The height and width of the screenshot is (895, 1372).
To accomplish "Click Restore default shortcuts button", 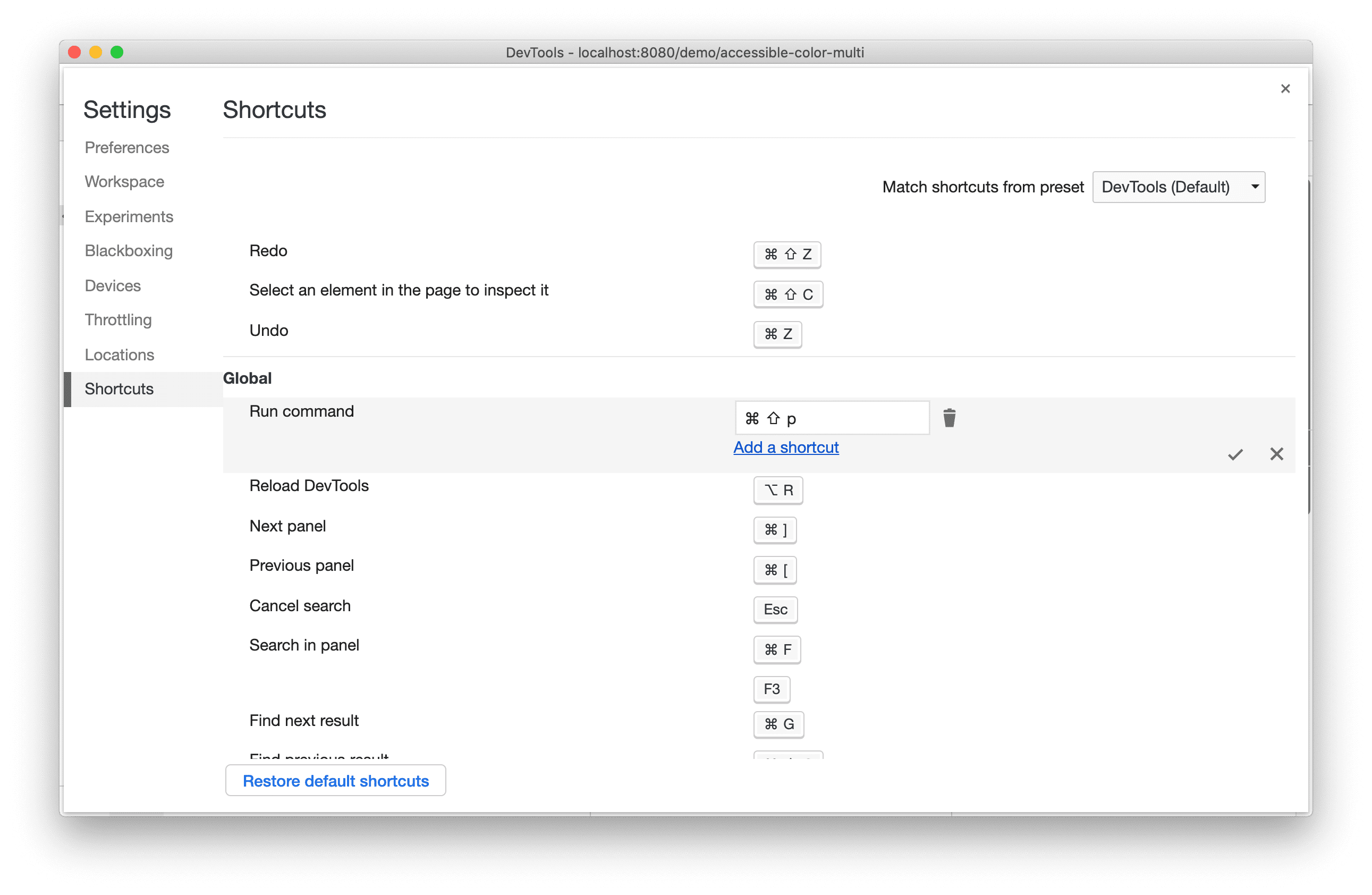I will point(336,781).
